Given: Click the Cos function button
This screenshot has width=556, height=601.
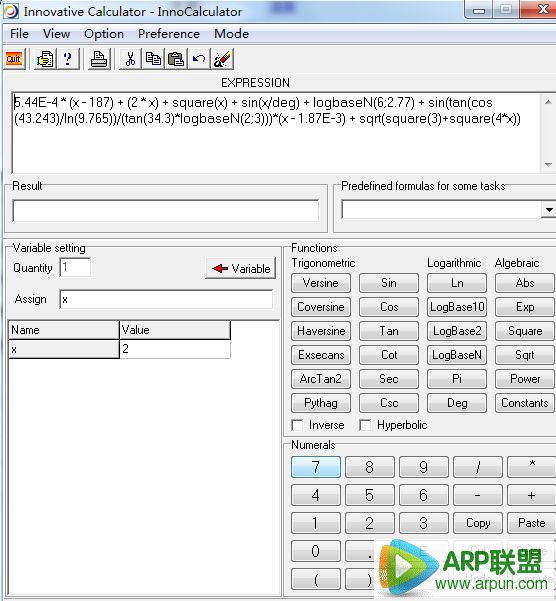Looking at the screenshot, I should [x=389, y=307].
